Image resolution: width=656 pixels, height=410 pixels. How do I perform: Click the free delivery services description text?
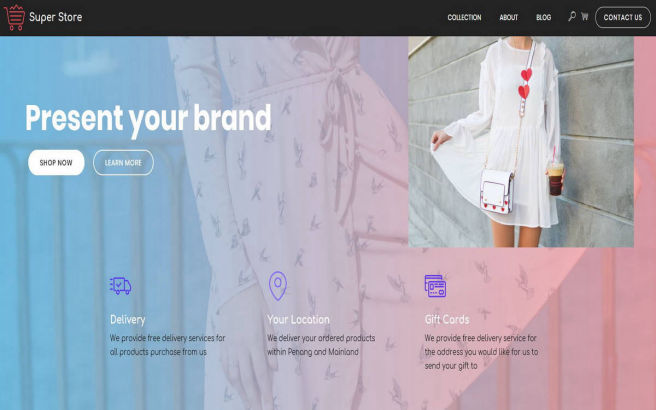[167, 345]
